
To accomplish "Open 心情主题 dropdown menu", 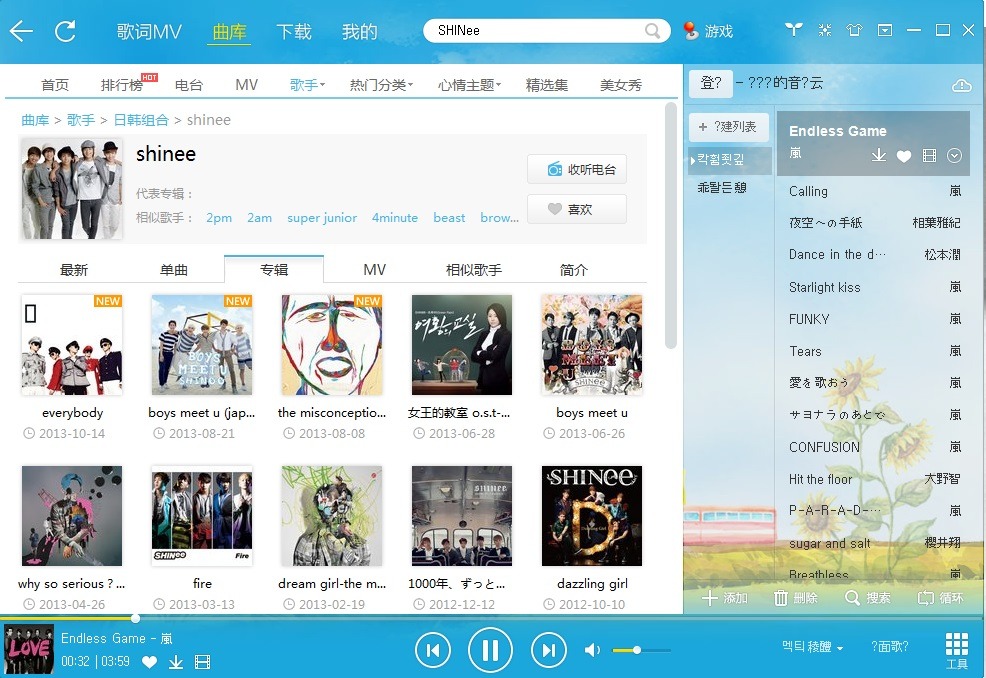I will [x=470, y=85].
